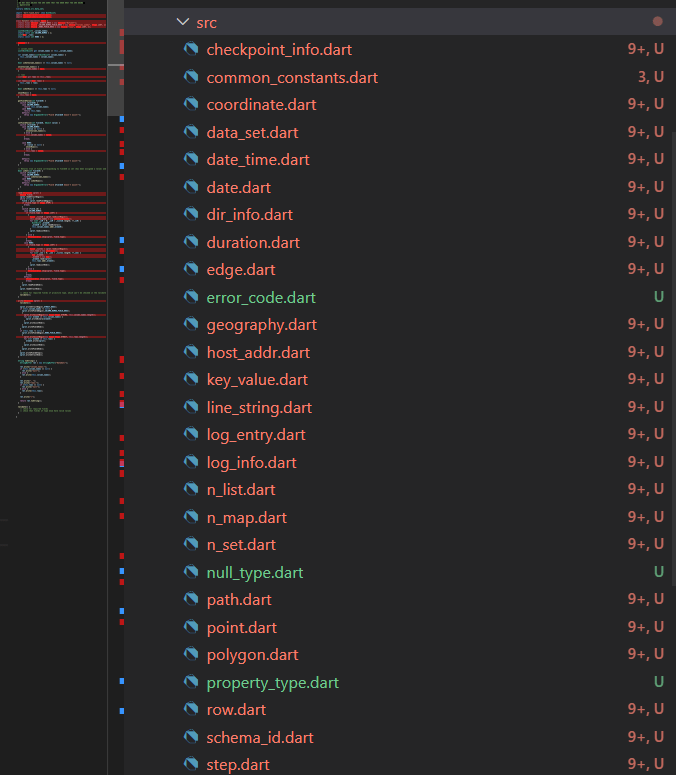Open polygon.dart file

coord(253,654)
